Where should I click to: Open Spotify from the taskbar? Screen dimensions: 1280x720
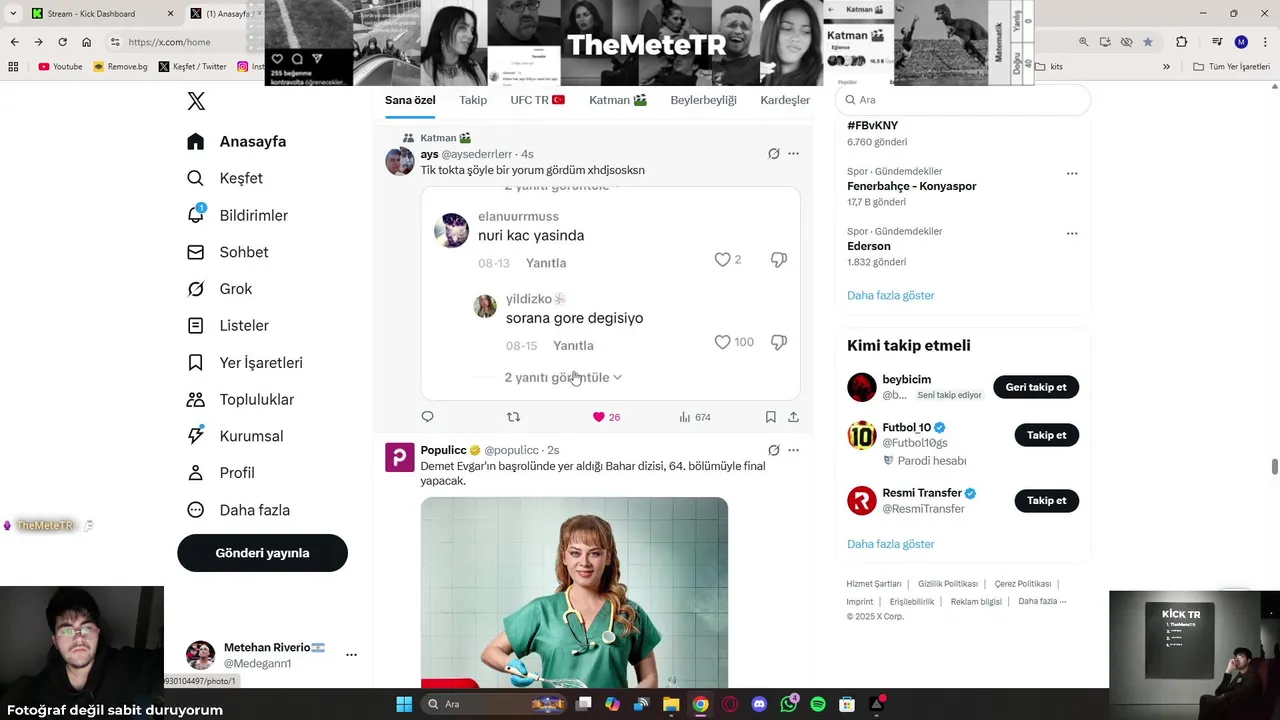[818, 704]
